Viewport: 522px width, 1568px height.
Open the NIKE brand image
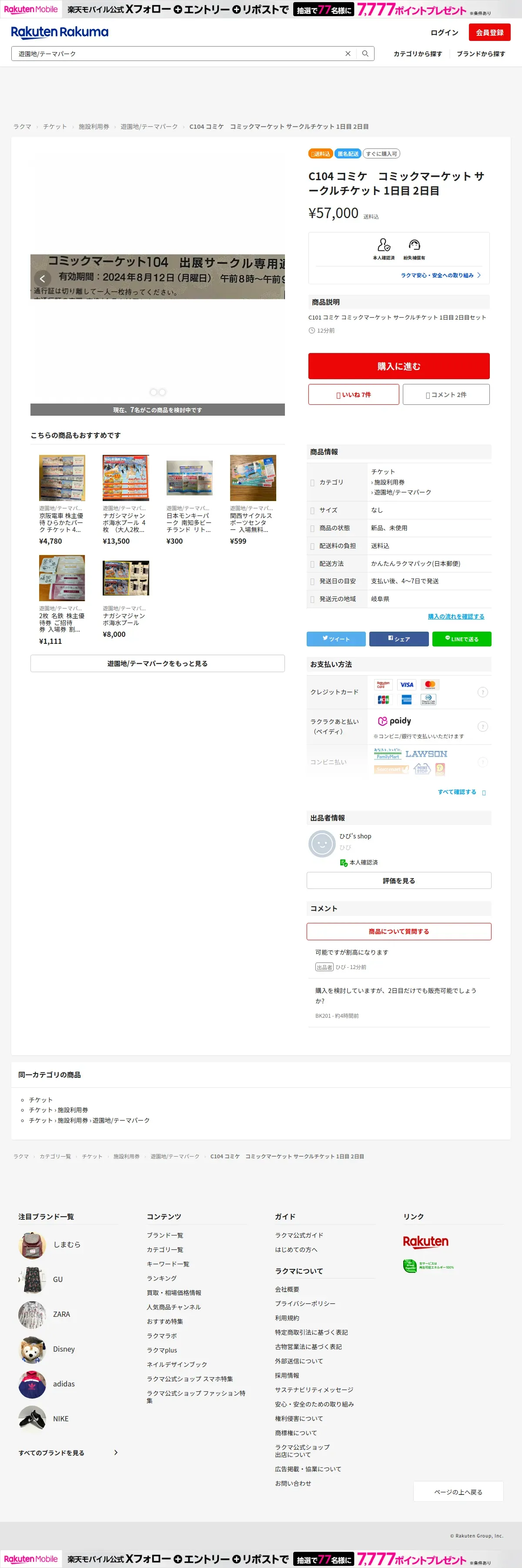tap(32, 1418)
